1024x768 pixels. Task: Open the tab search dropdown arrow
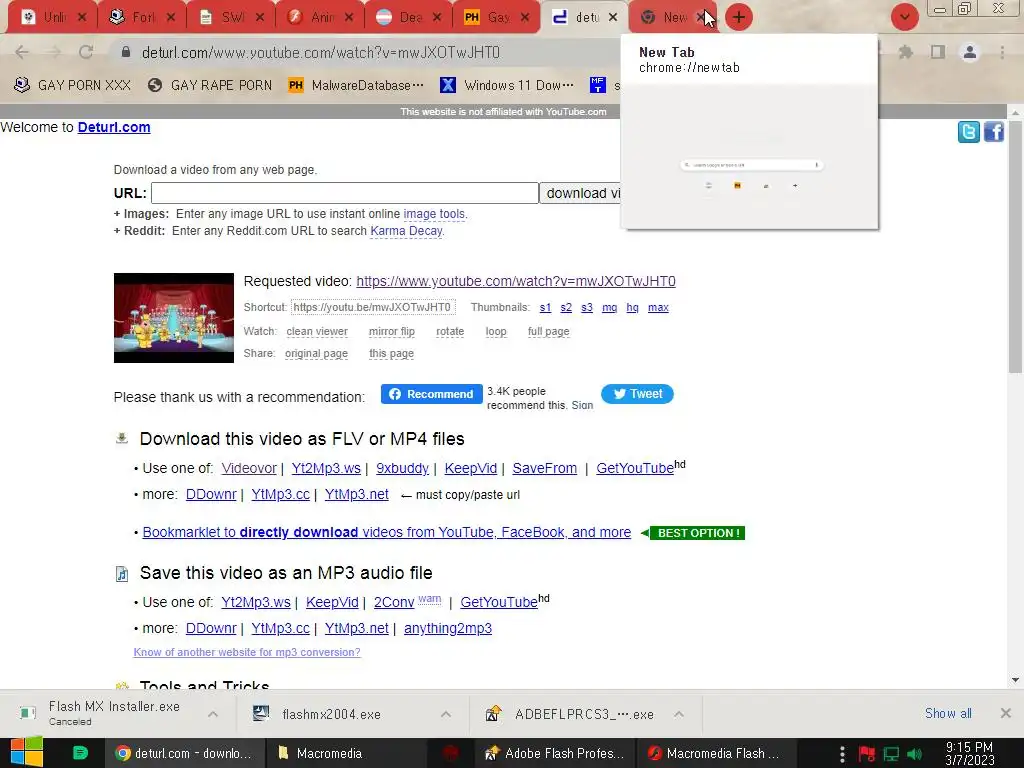pos(904,17)
